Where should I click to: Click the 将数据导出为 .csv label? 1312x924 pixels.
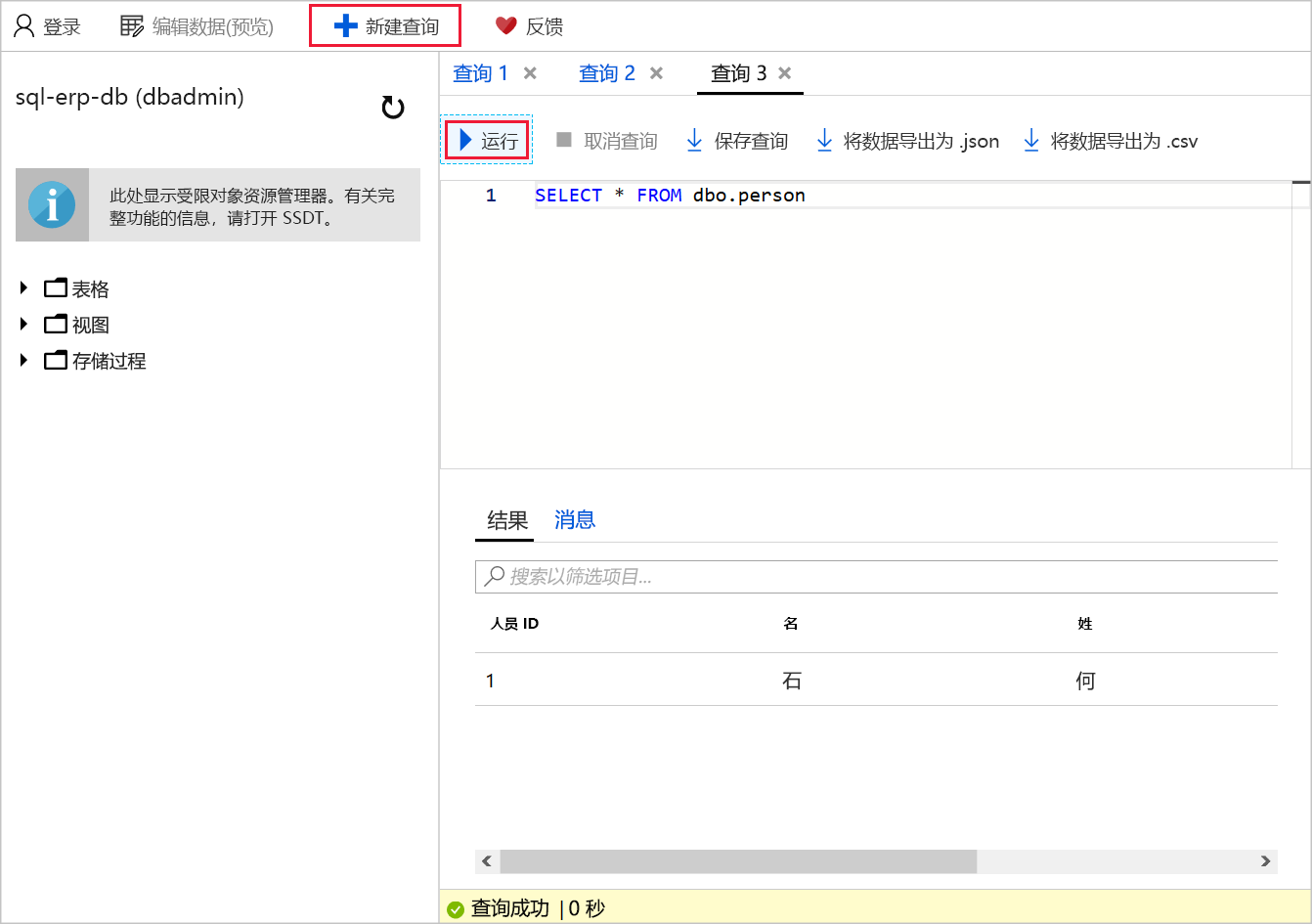1124,142
